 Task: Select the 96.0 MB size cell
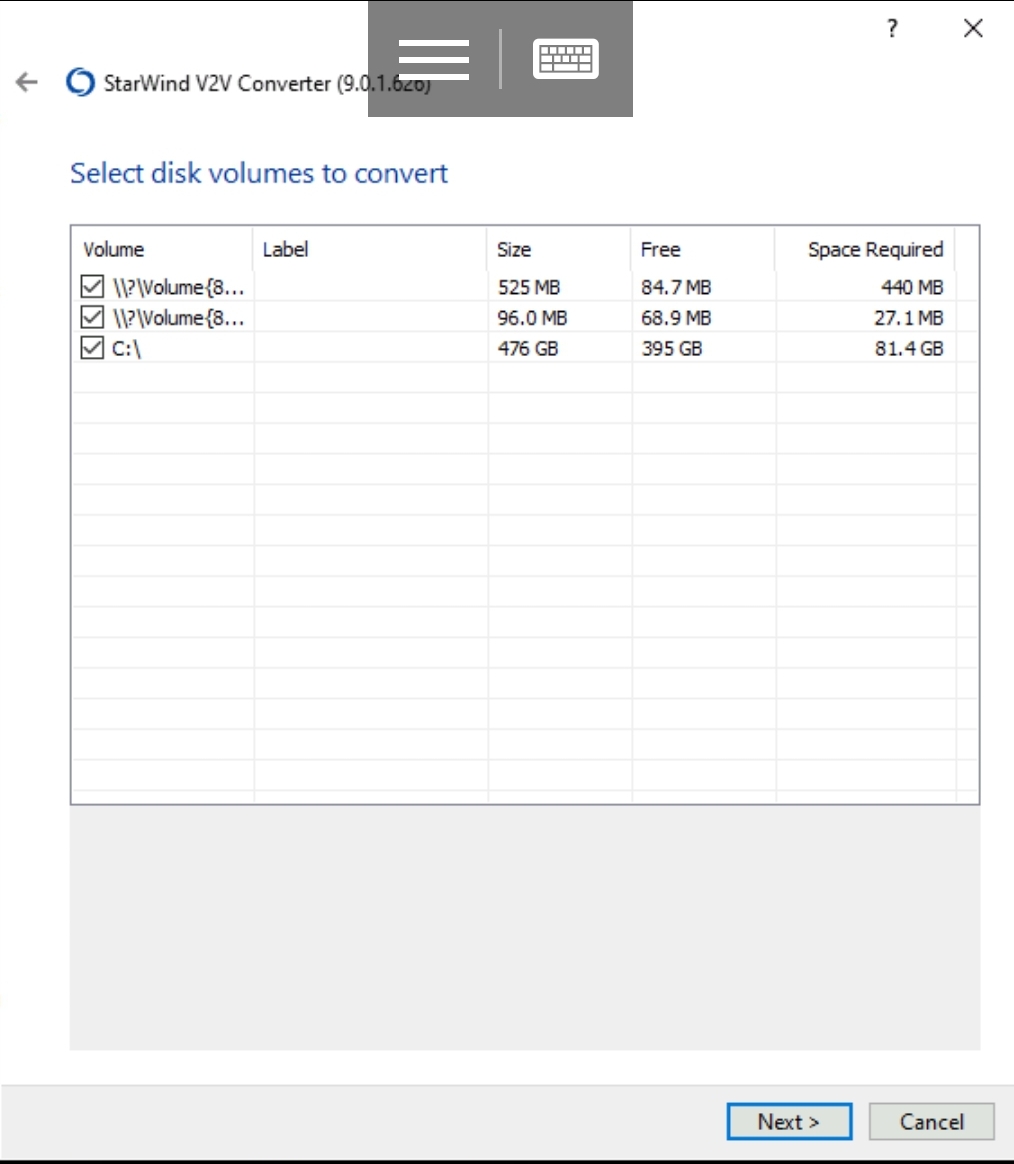coord(532,318)
